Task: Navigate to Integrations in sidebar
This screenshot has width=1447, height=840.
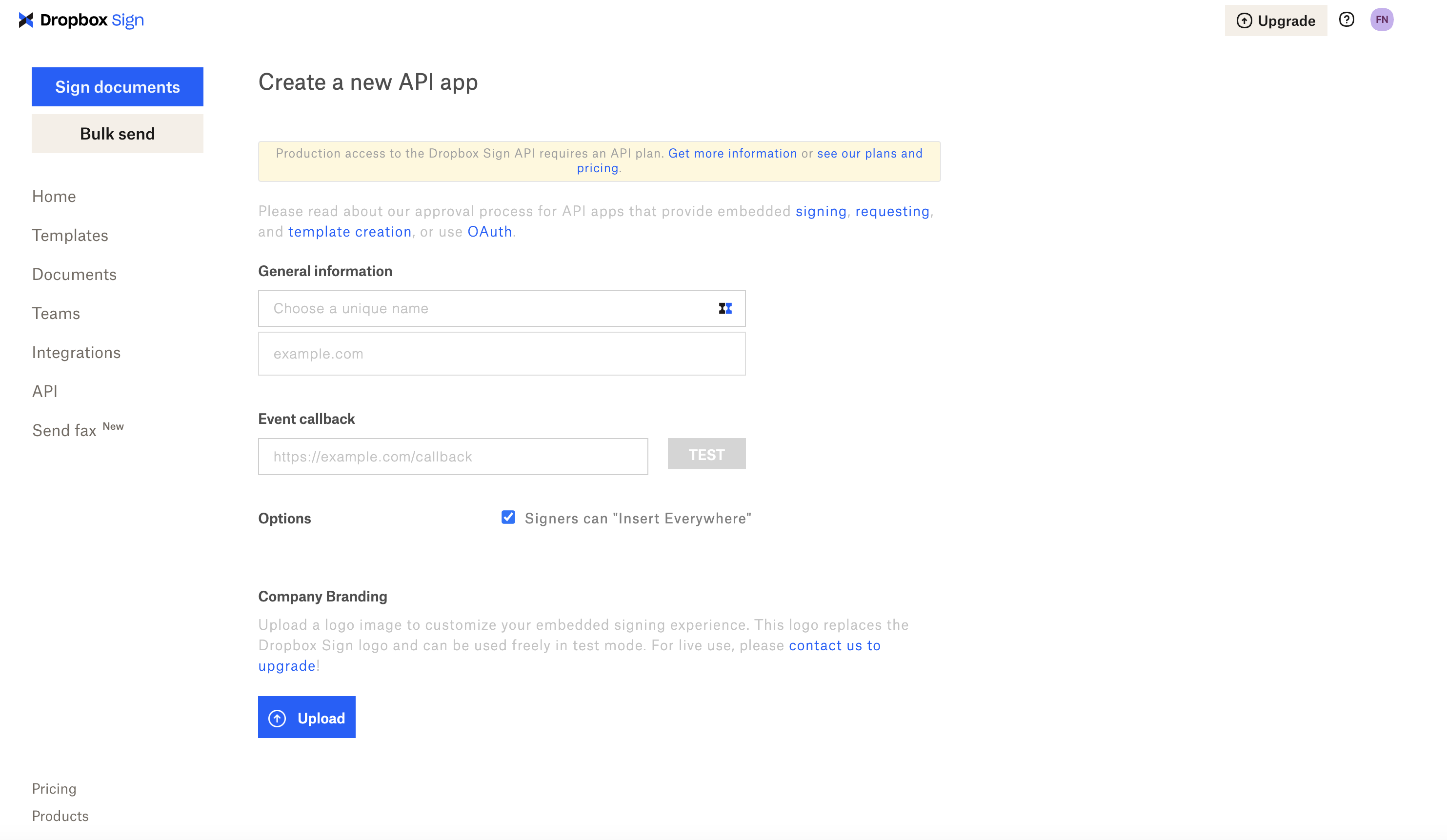Action: click(x=77, y=353)
